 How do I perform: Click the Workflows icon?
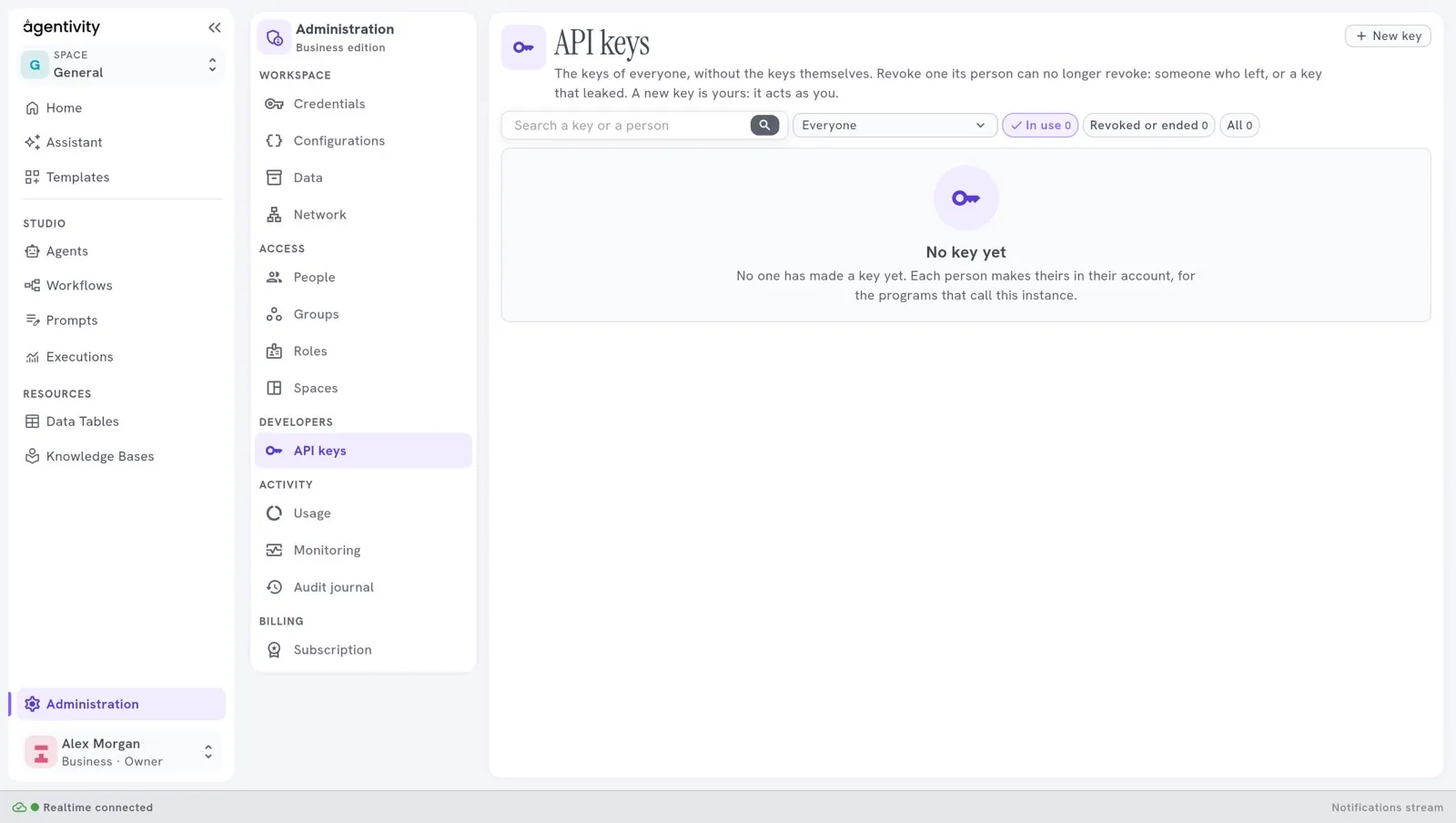[x=32, y=286]
